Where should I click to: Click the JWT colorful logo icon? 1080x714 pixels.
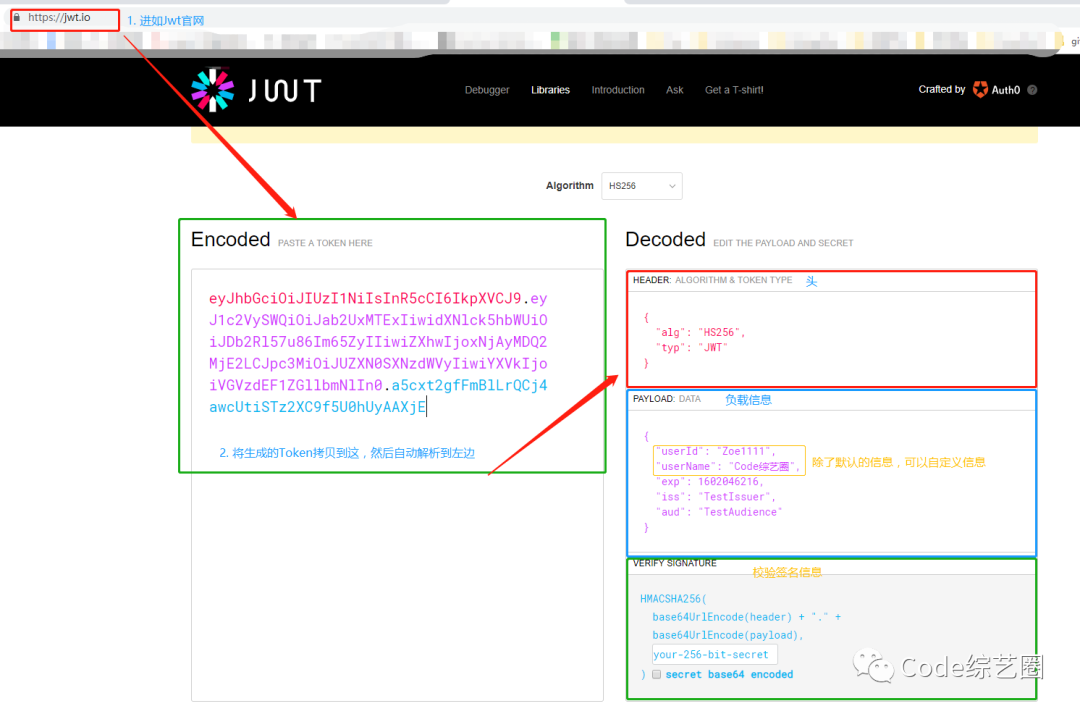click(x=212, y=90)
